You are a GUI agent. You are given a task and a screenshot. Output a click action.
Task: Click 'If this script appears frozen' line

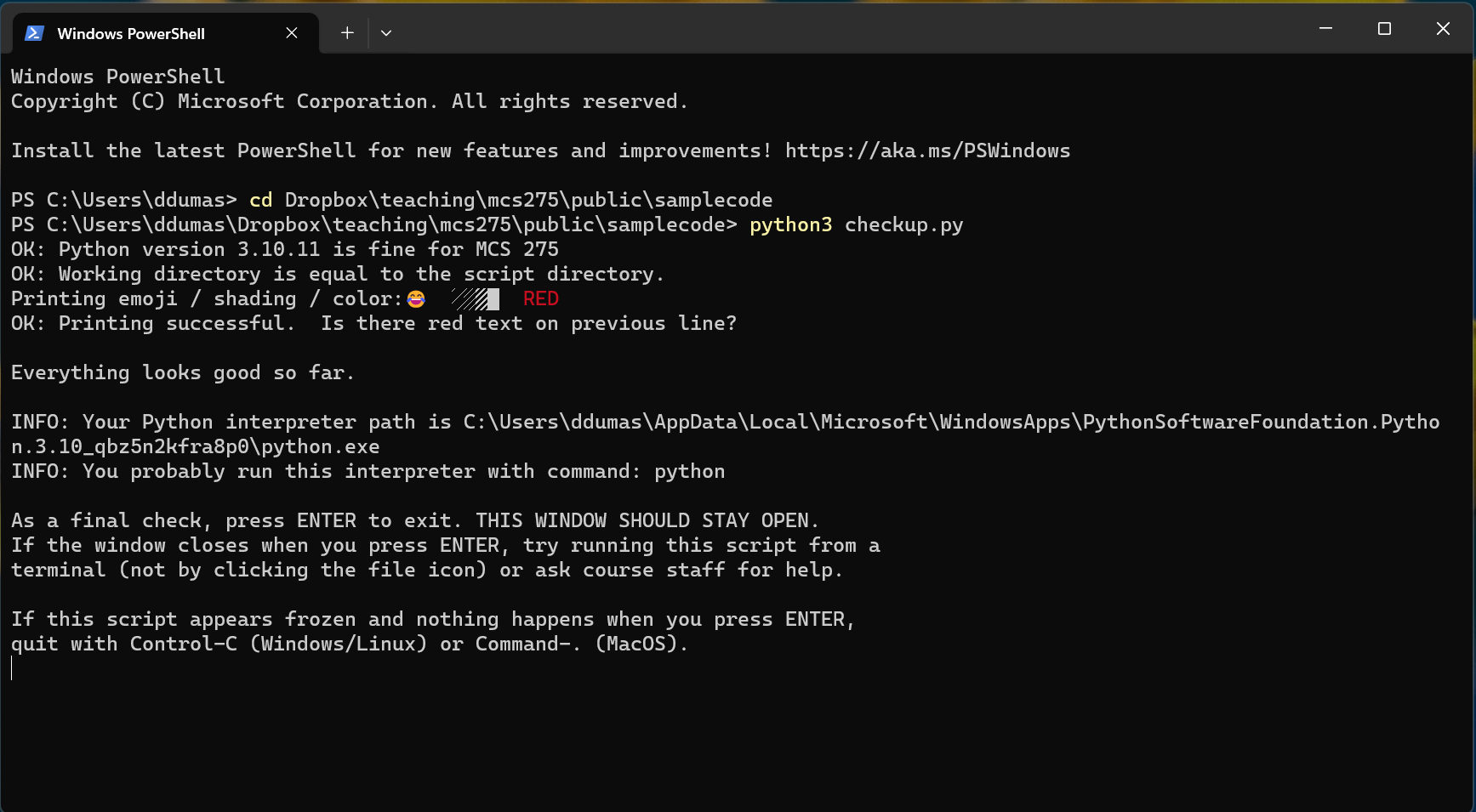[433, 619]
